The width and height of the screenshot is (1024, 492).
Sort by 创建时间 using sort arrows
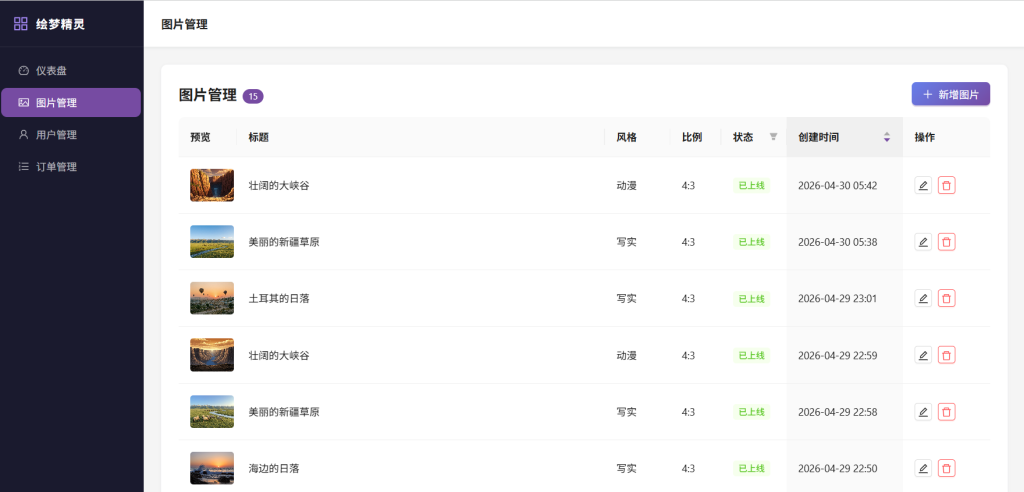click(x=886, y=137)
